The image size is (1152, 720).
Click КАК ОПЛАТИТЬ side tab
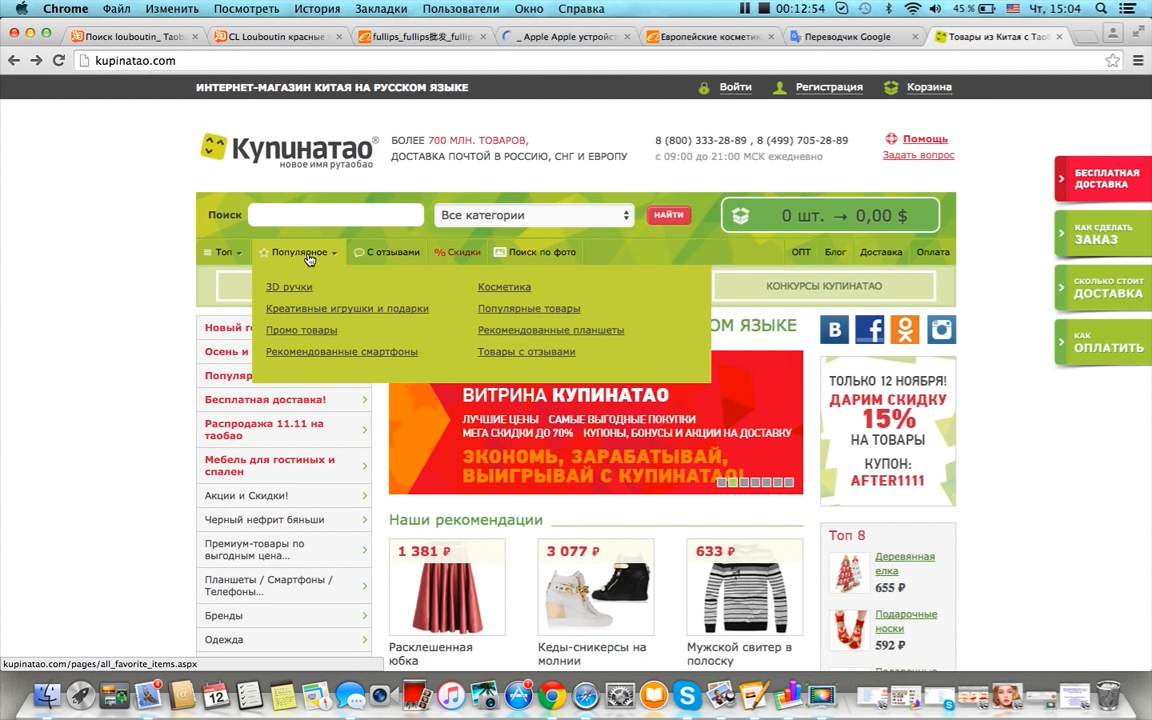click(1103, 342)
